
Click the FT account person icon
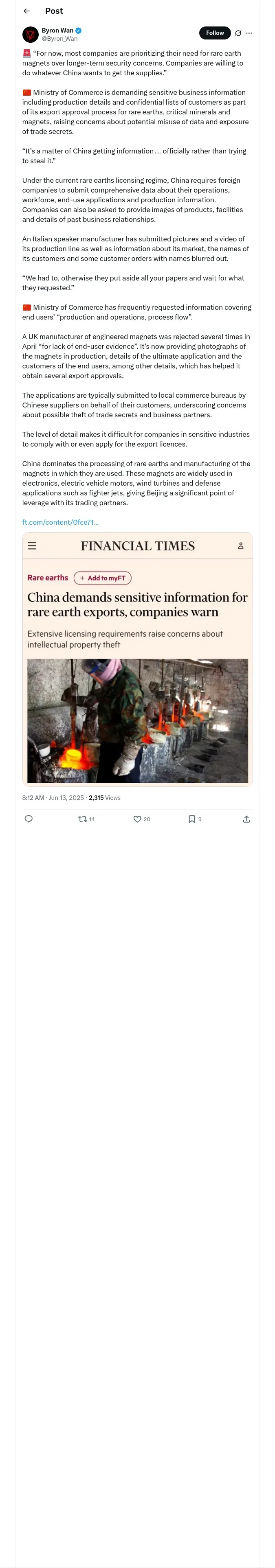click(241, 546)
